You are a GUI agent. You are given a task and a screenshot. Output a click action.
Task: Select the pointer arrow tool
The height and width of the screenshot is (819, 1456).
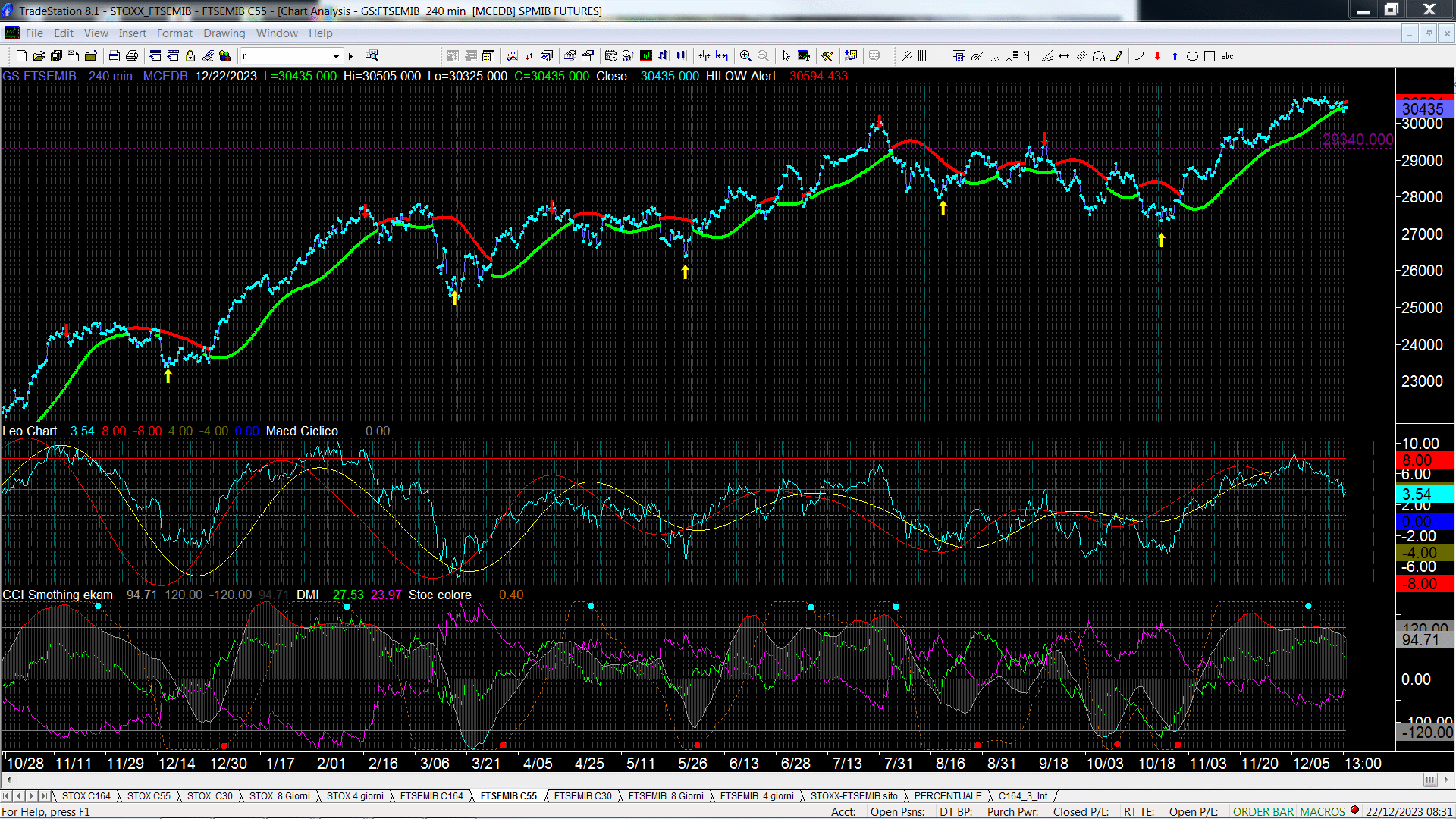786,56
